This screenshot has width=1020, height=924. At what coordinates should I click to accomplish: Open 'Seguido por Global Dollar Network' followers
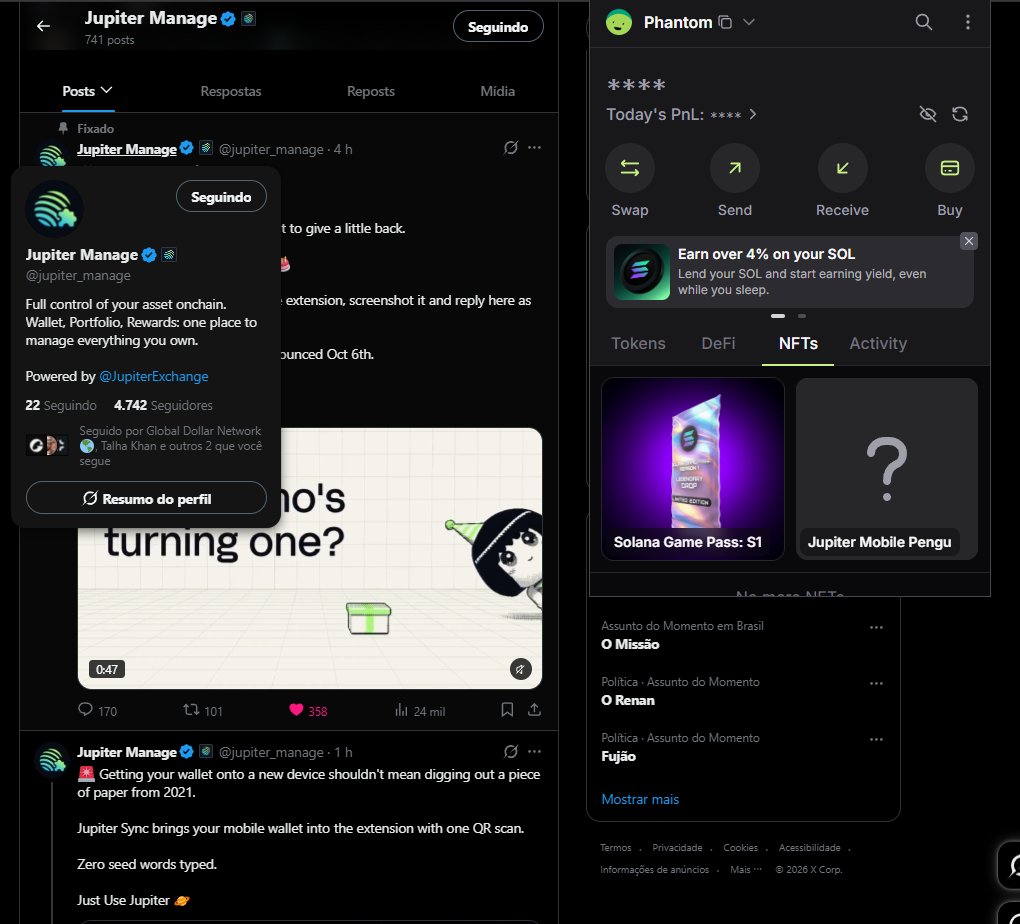[x=170, y=446]
